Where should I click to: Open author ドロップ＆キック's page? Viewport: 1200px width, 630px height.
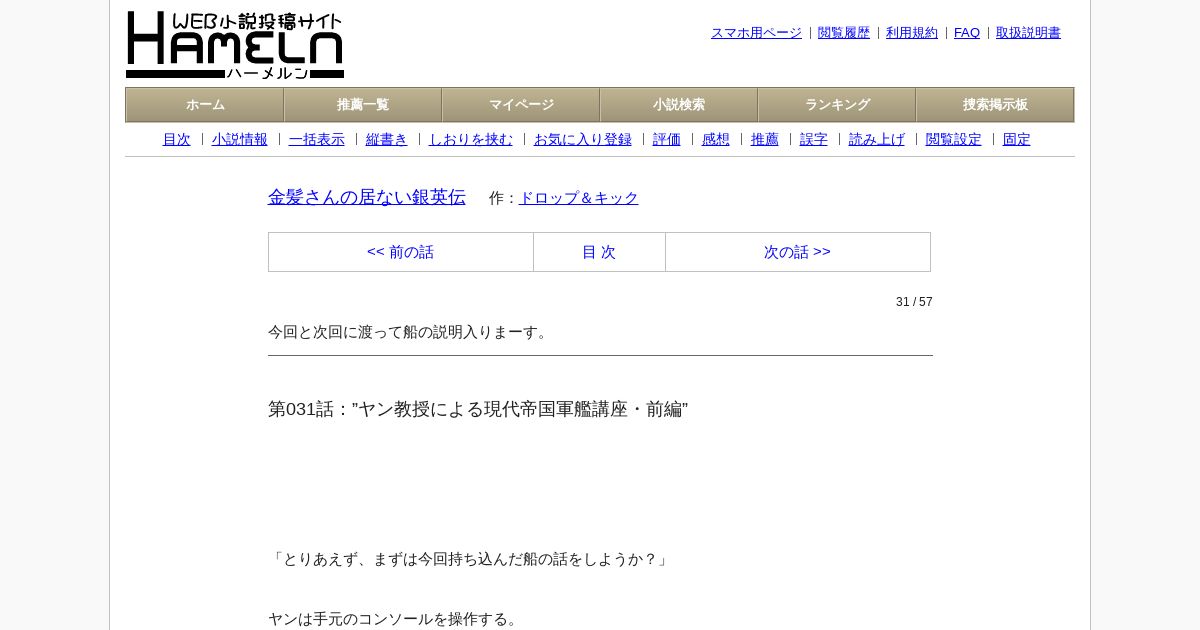tap(578, 198)
